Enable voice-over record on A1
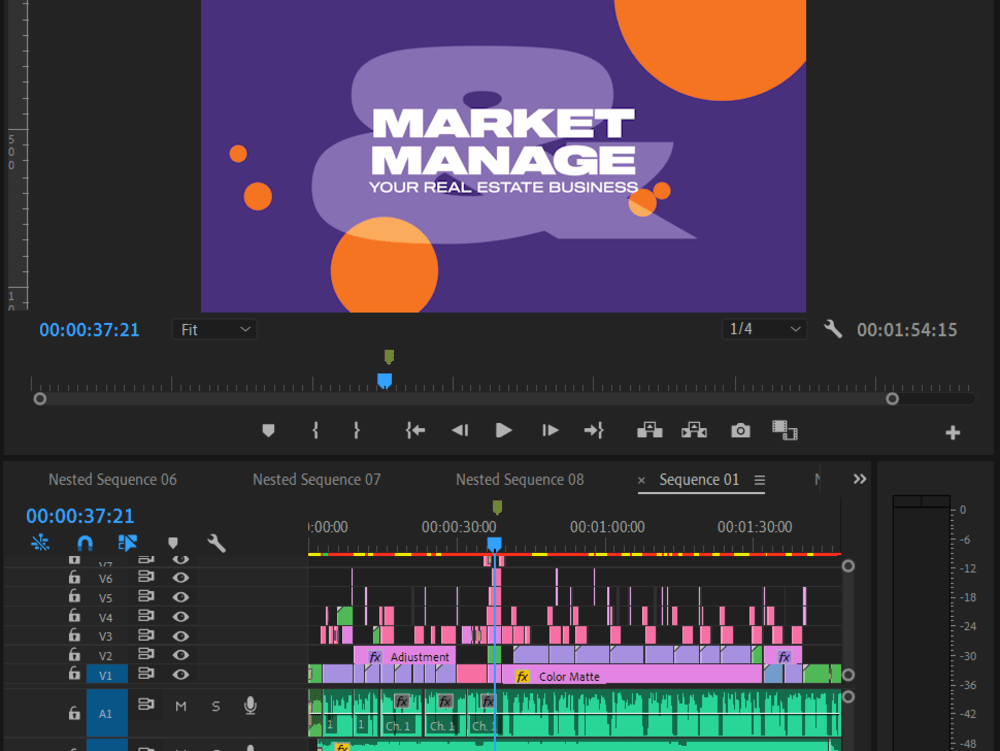 click(251, 706)
